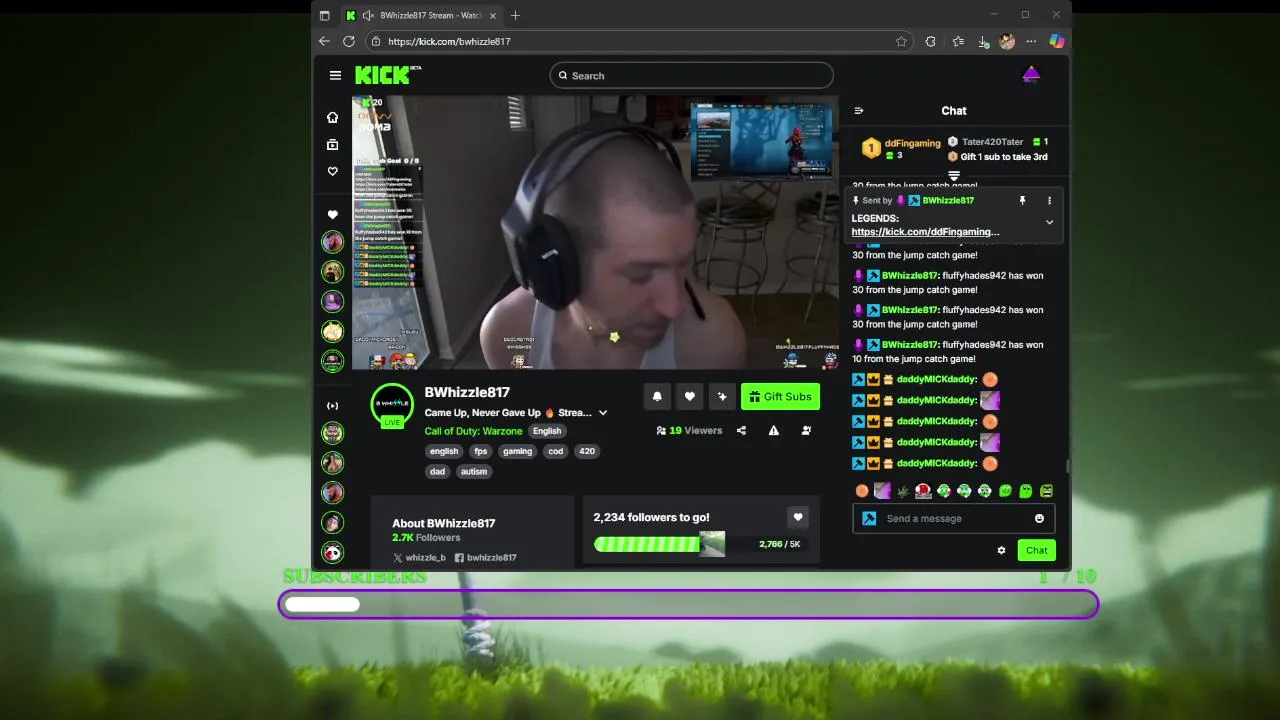Unpin the pinned chat message
The height and width of the screenshot is (720, 1280).
point(1022,200)
